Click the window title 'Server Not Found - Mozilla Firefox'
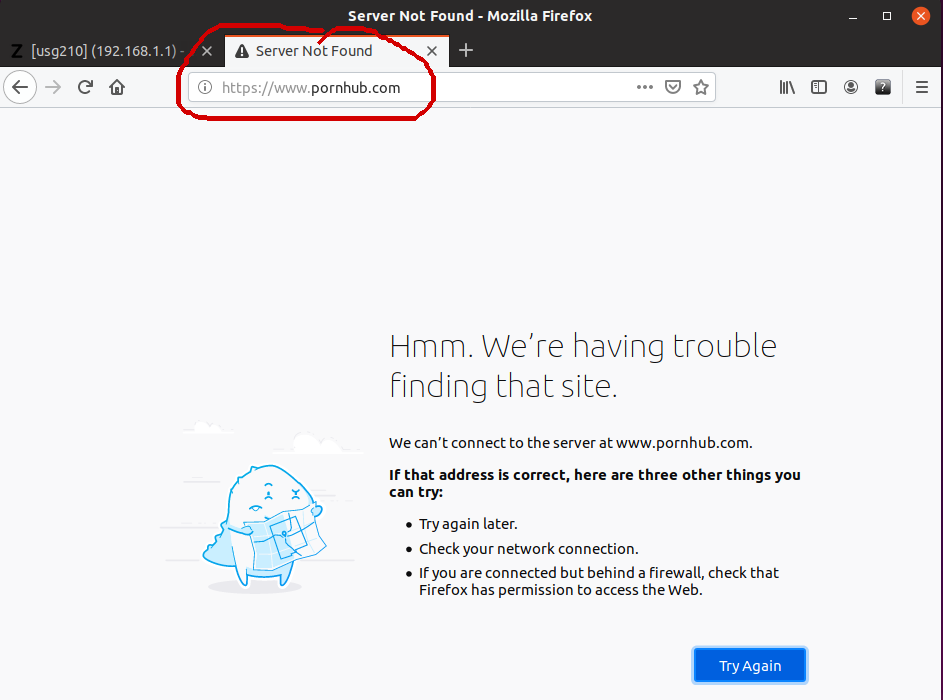This screenshot has width=943, height=700. pos(470,16)
